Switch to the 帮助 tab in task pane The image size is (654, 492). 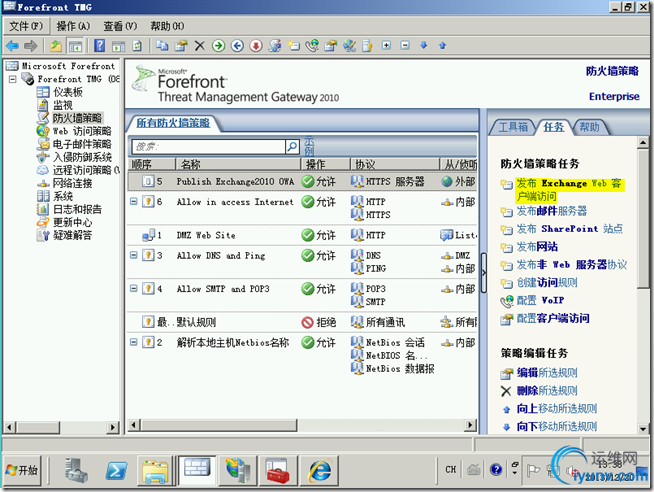click(589, 127)
